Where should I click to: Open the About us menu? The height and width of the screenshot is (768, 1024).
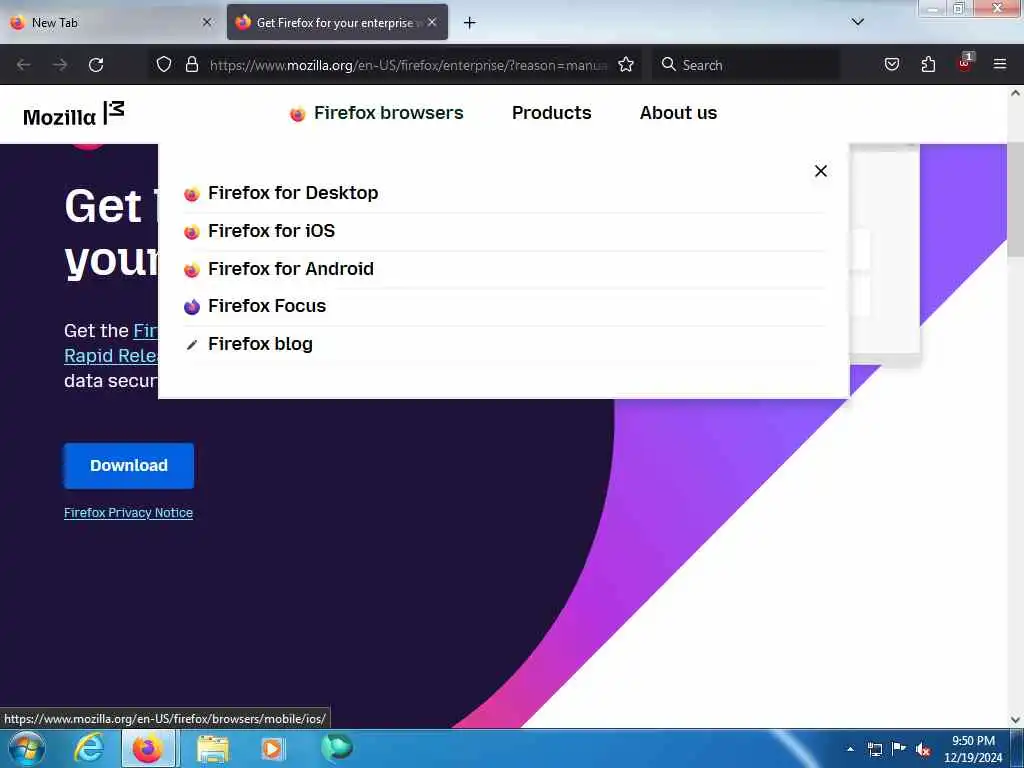point(678,113)
